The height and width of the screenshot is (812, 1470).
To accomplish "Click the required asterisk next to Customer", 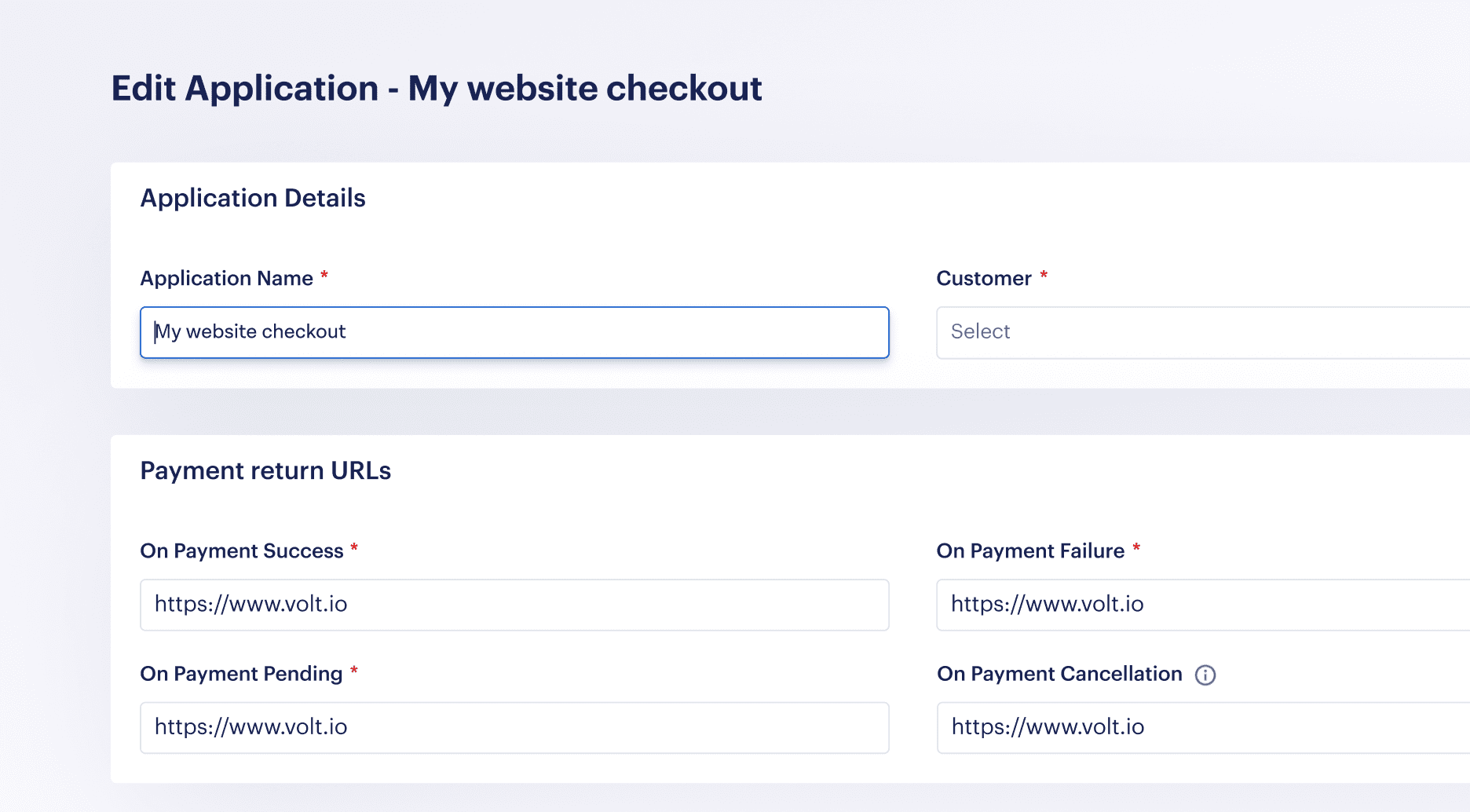I will tap(1044, 276).
